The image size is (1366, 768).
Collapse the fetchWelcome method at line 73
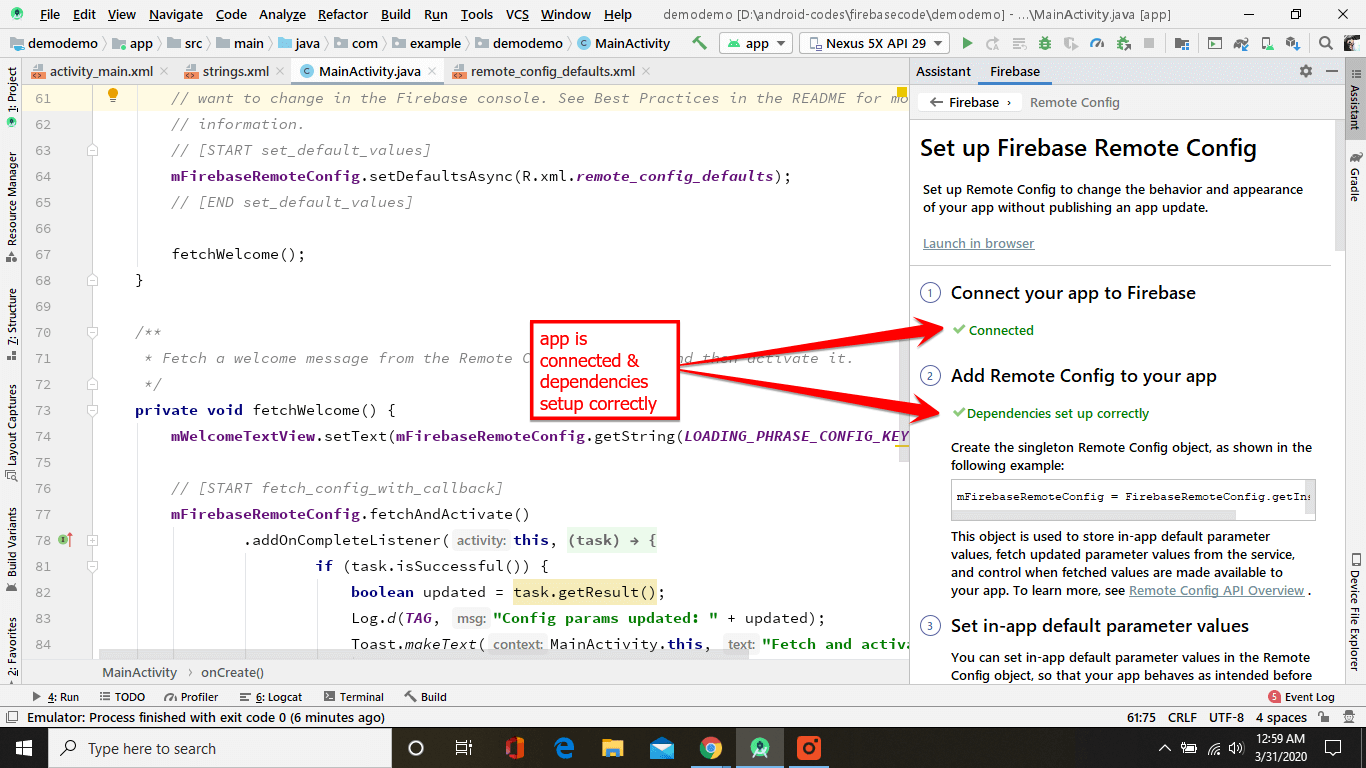click(92, 410)
